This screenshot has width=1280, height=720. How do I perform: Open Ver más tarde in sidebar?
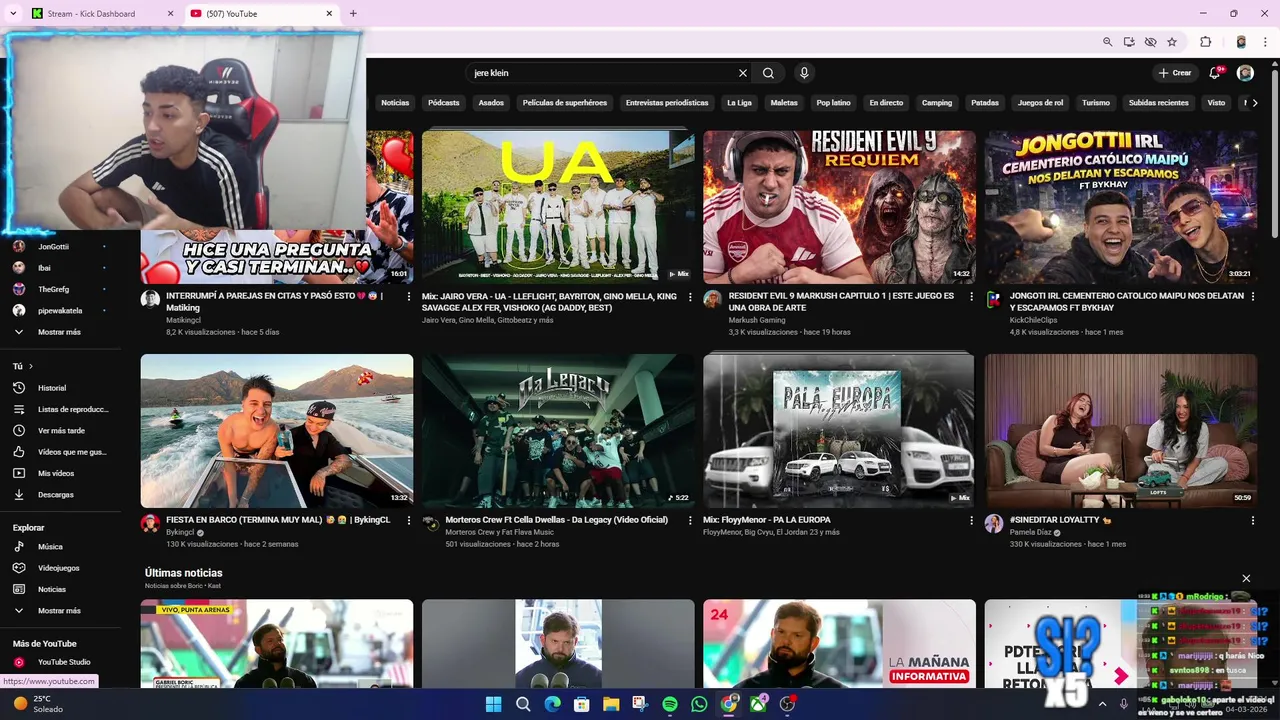[x=60, y=430]
